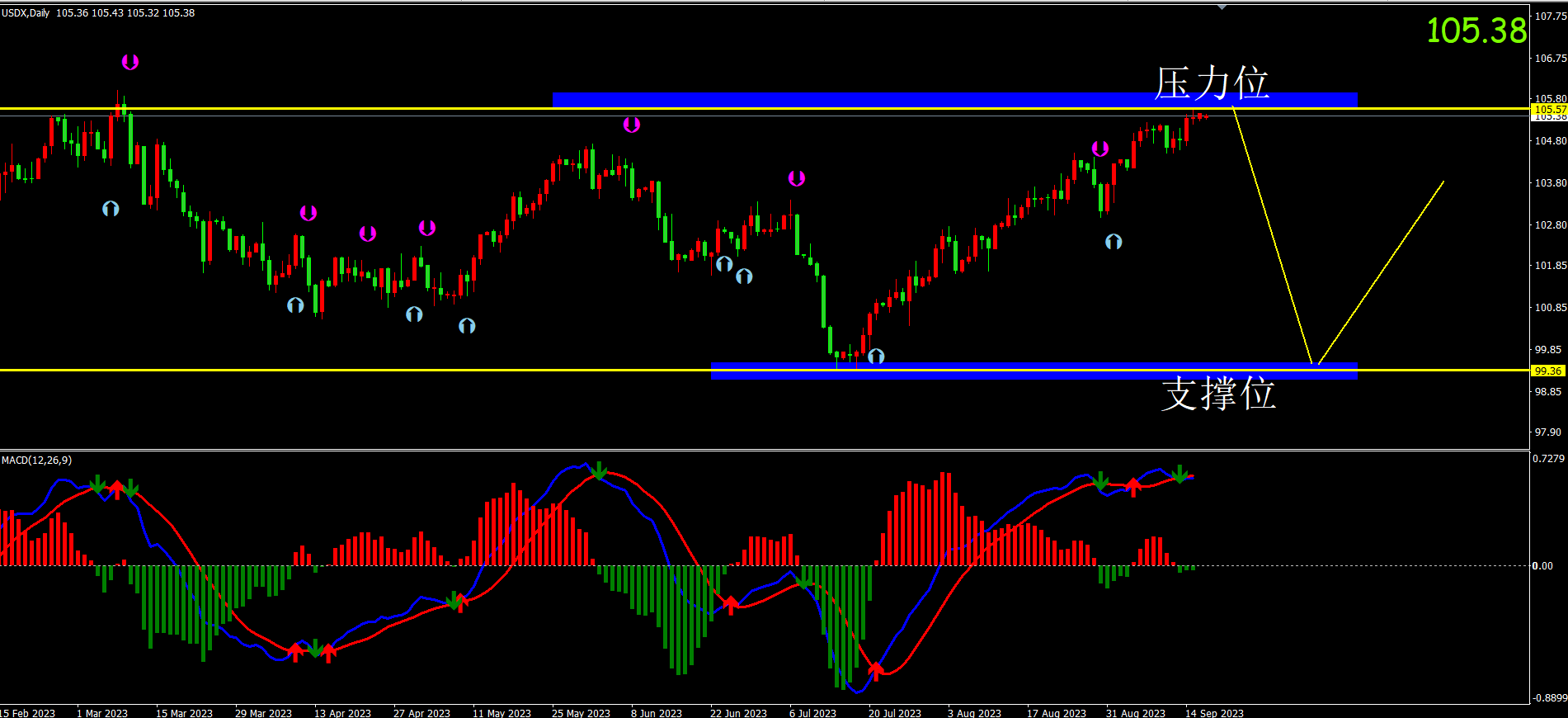Select the red MACD up arrow in early September
This screenshot has height=718, width=1568.
coord(1133,487)
